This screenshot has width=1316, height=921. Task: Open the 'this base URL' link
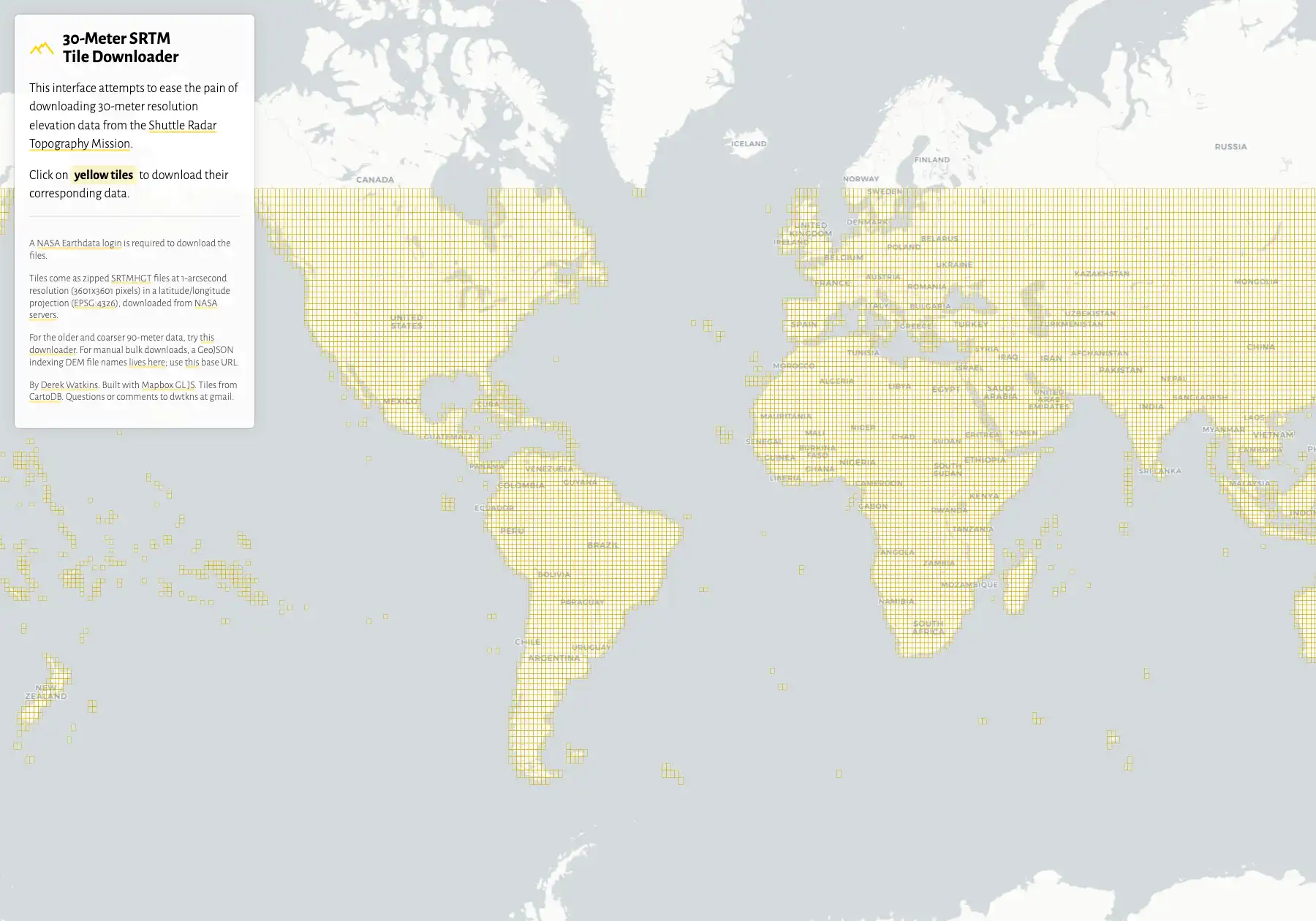coord(192,362)
